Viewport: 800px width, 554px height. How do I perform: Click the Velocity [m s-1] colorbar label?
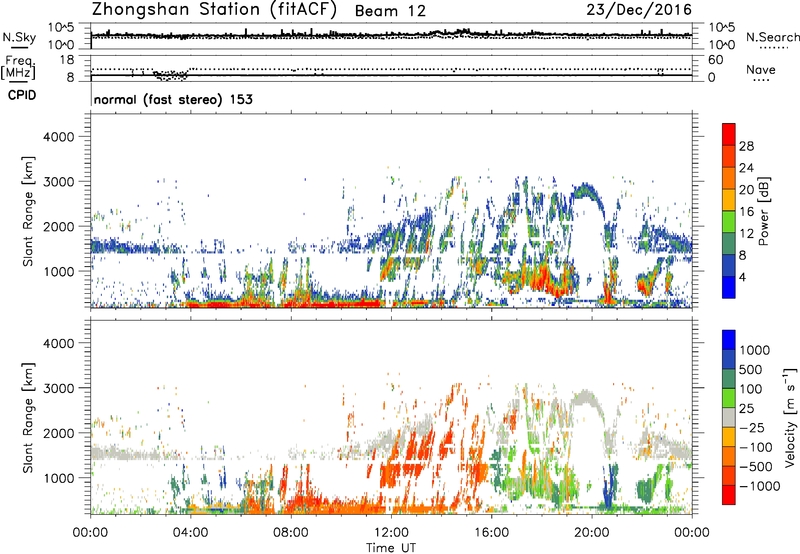pos(790,417)
